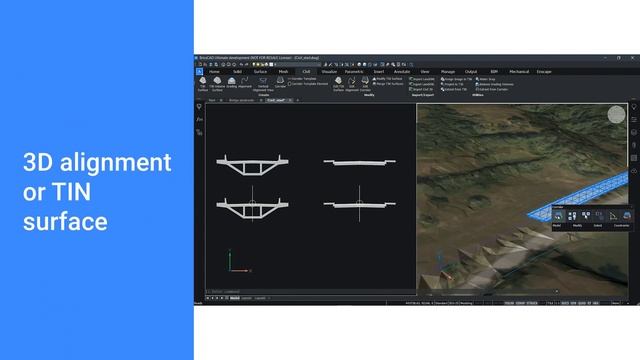The width and height of the screenshot is (640, 360).
Task: Switch to the Layout2 tab
Action: (x=260, y=298)
